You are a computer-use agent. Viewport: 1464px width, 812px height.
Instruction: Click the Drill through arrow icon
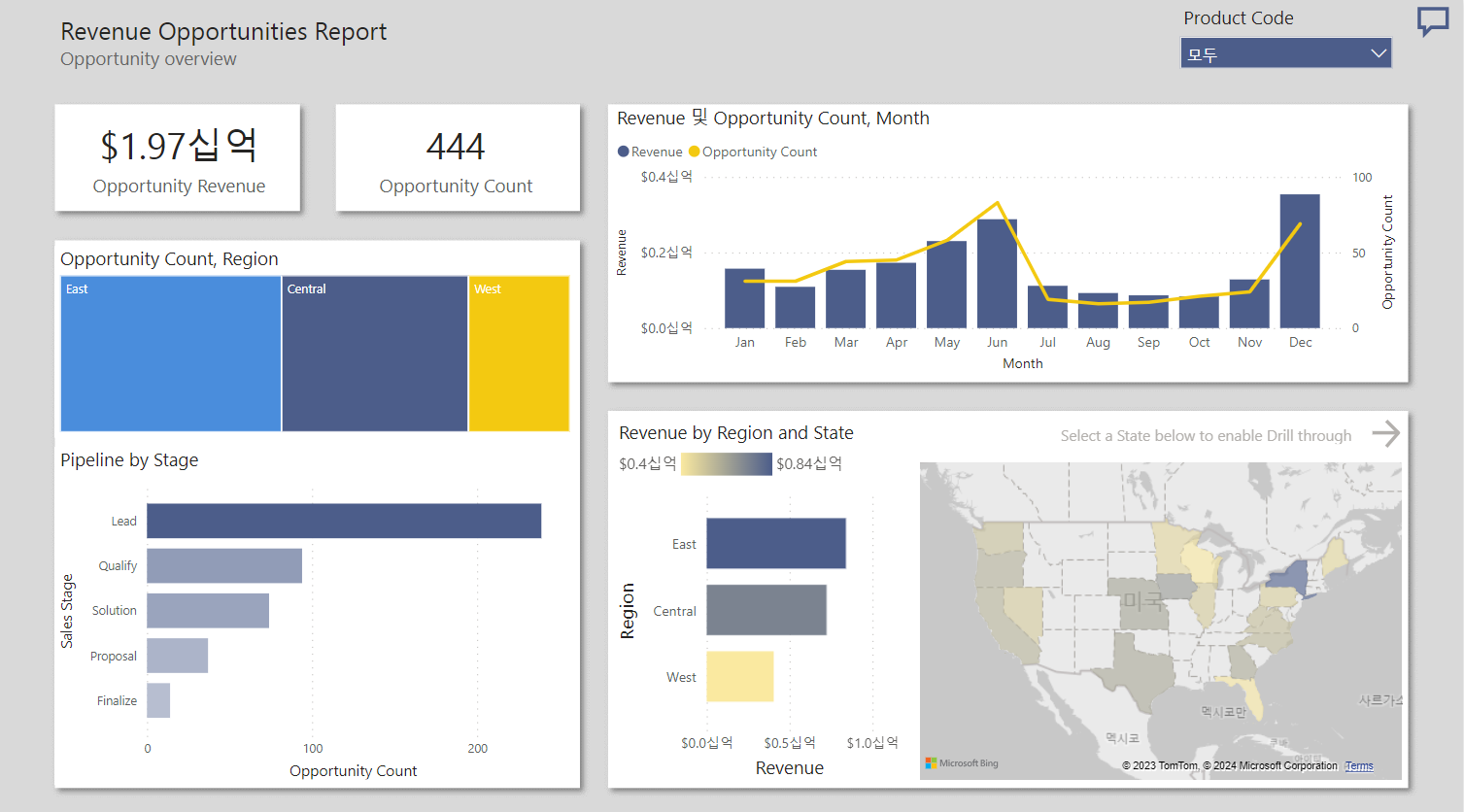[x=1387, y=434]
